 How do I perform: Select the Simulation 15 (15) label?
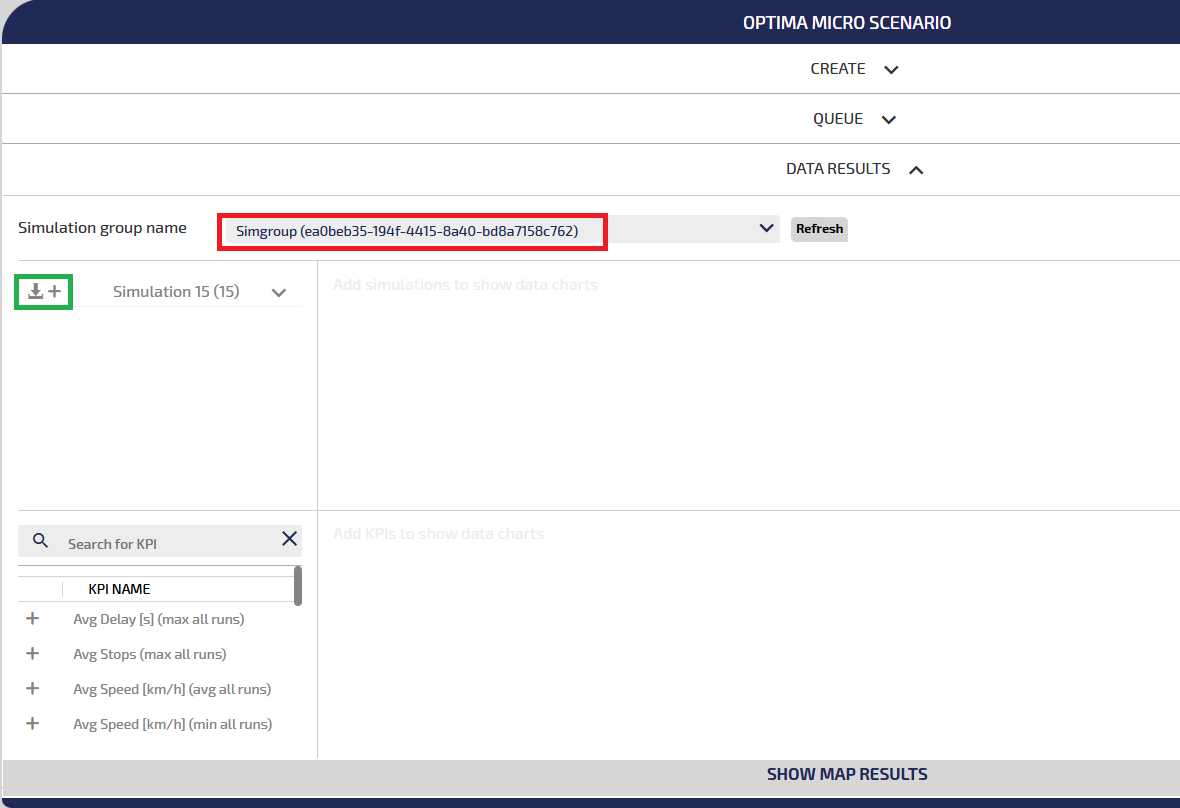(x=176, y=292)
